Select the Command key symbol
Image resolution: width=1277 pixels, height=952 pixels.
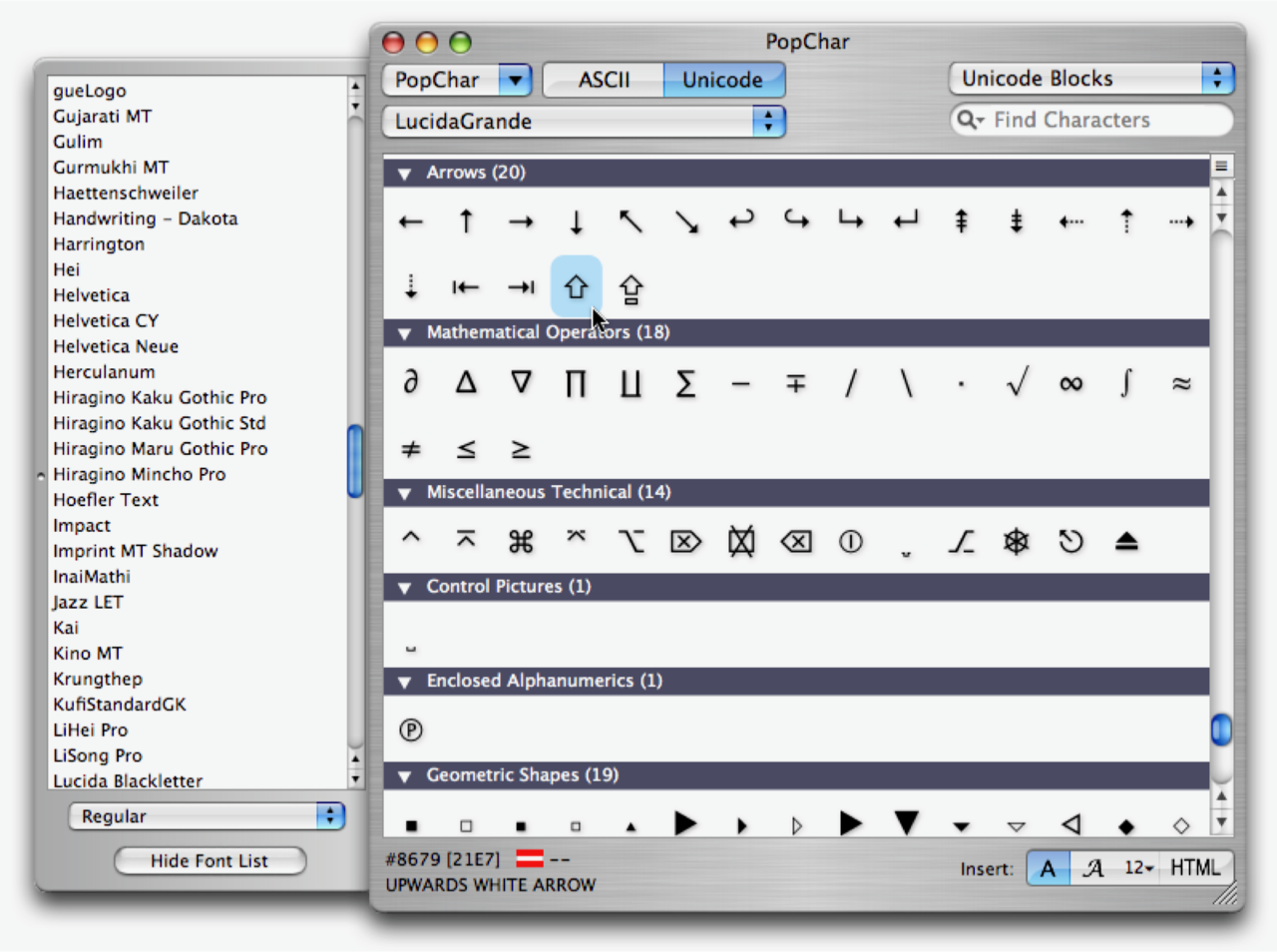point(521,542)
